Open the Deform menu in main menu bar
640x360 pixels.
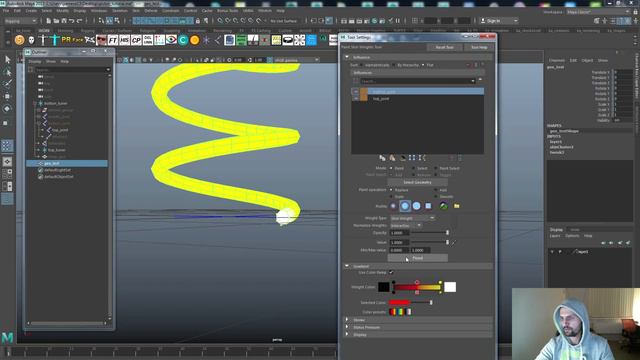pos(151,11)
